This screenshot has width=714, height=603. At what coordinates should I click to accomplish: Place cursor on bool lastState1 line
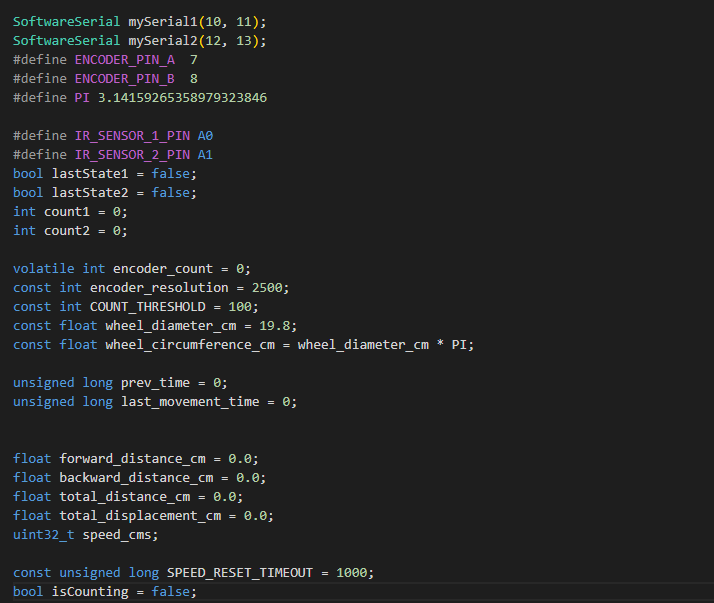point(105,174)
